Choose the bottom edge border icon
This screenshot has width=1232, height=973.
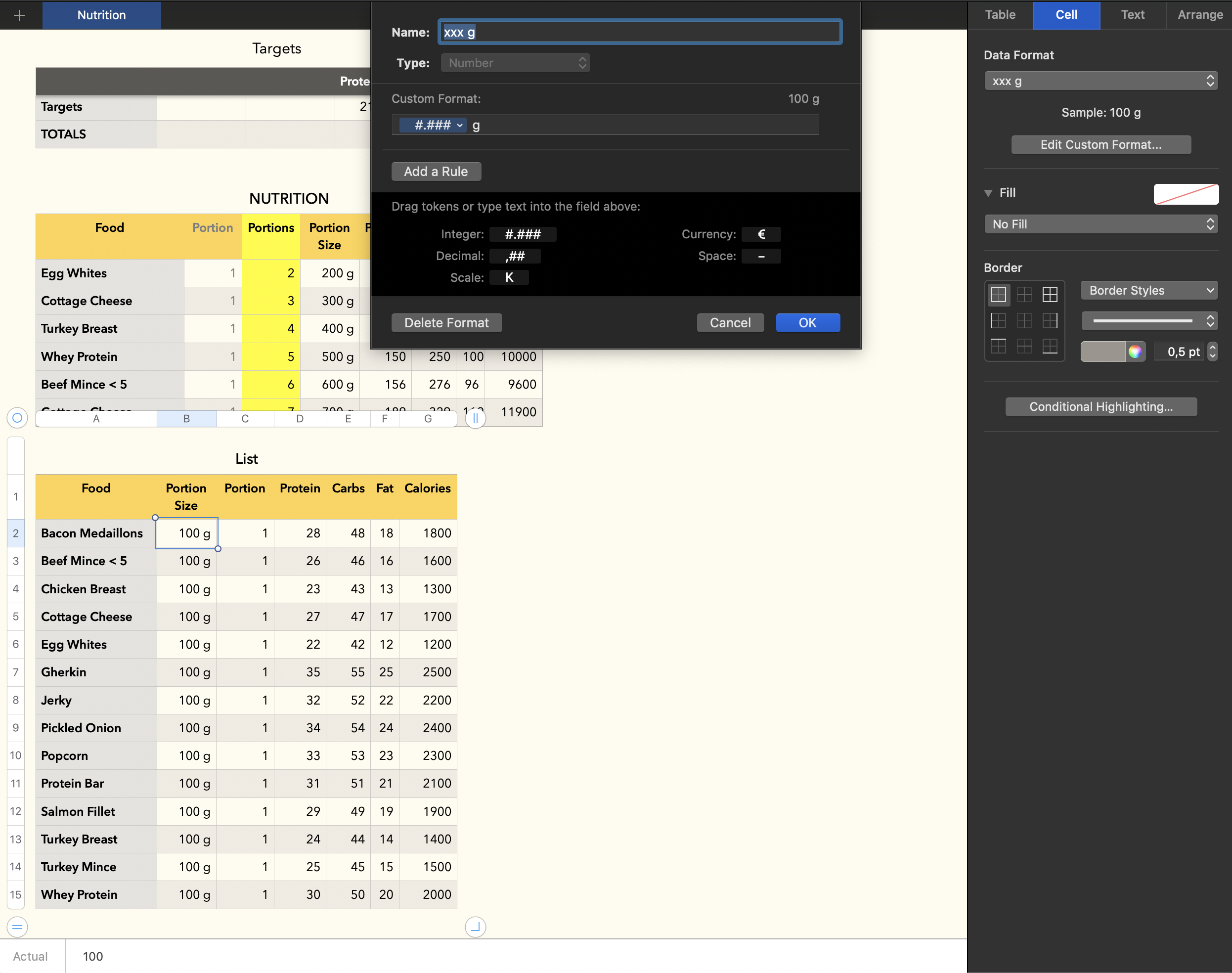click(x=1049, y=346)
